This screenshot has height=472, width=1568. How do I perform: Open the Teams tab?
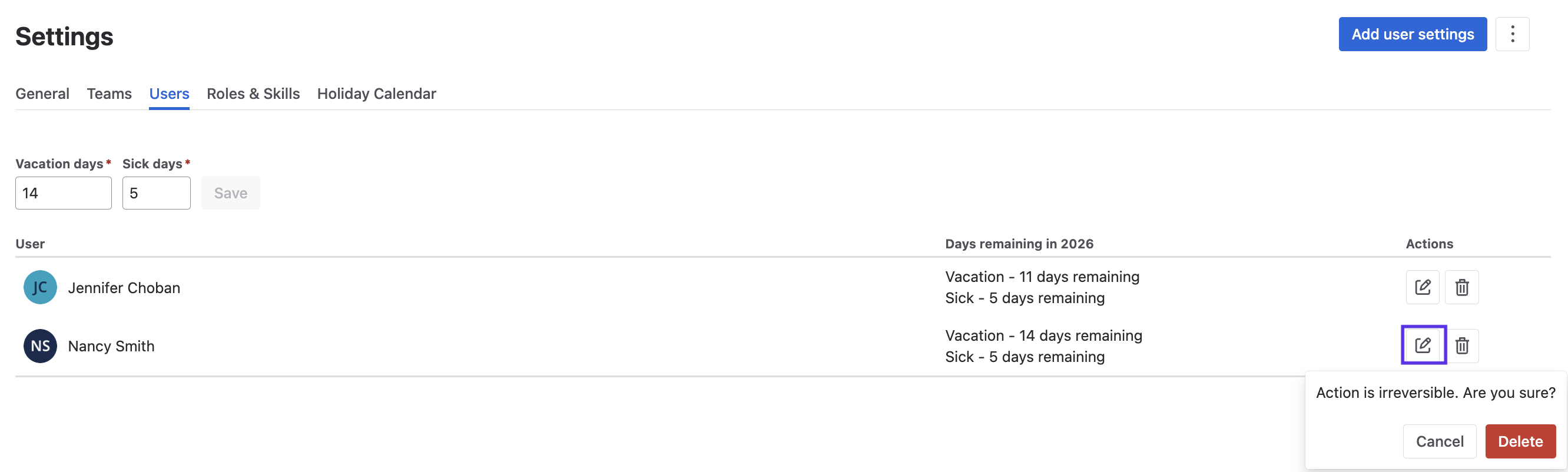pyautogui.click(x=109, y=94)
